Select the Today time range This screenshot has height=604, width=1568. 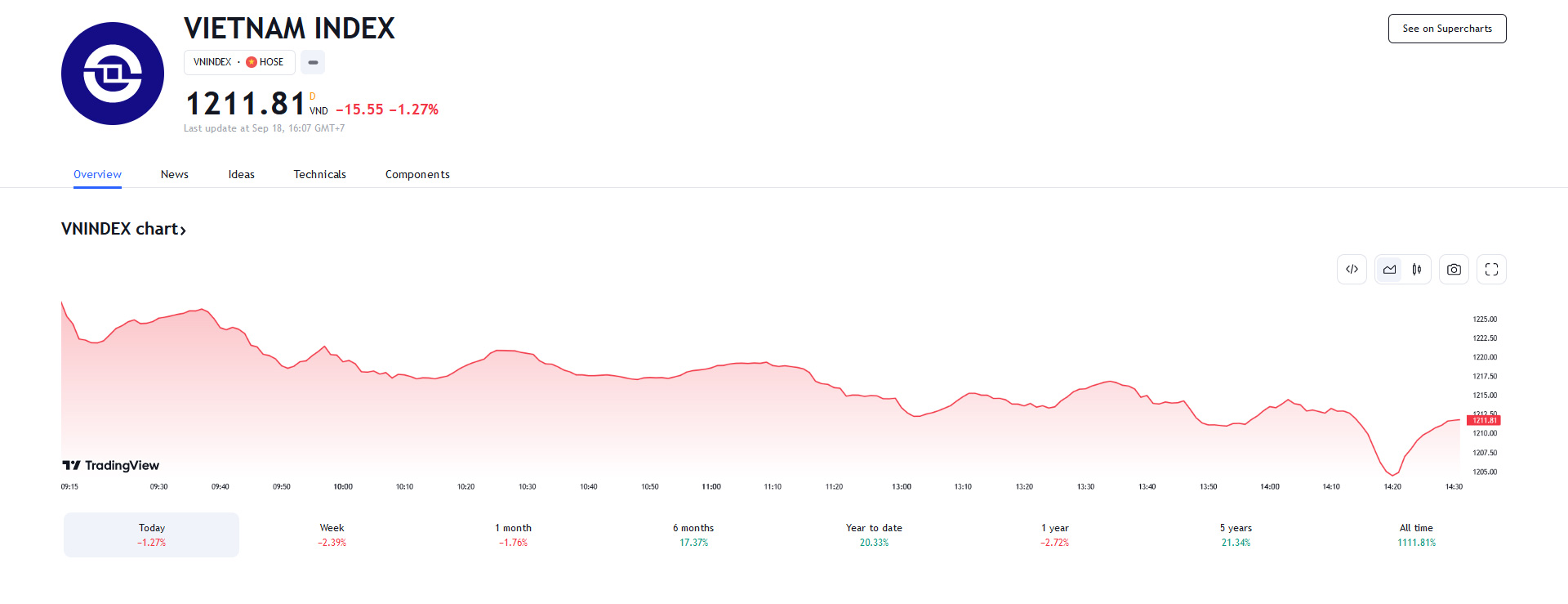tap(151, 535)
